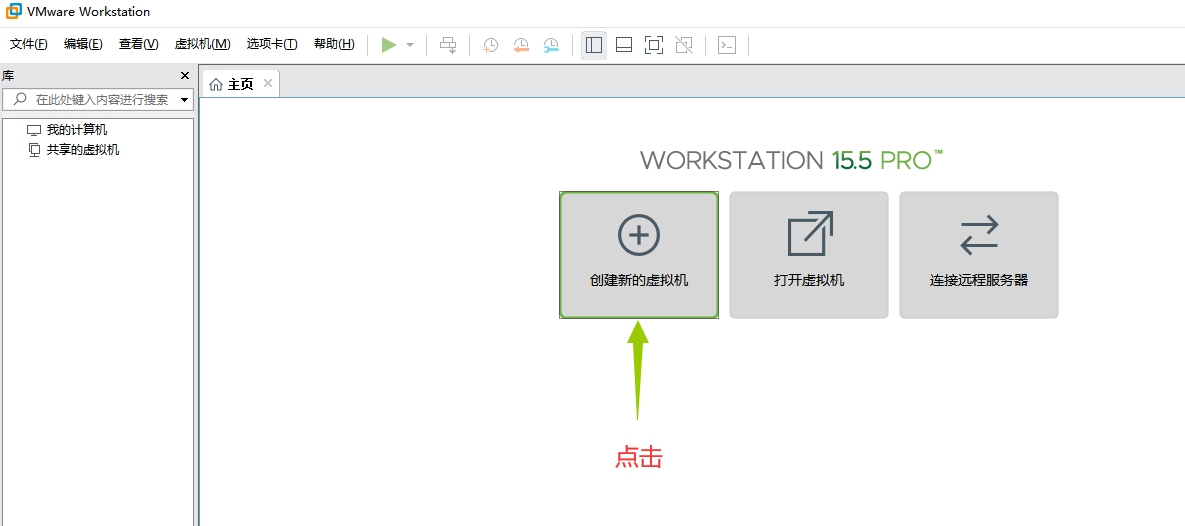Enter full screen mode icon

[x=654, y=45]
